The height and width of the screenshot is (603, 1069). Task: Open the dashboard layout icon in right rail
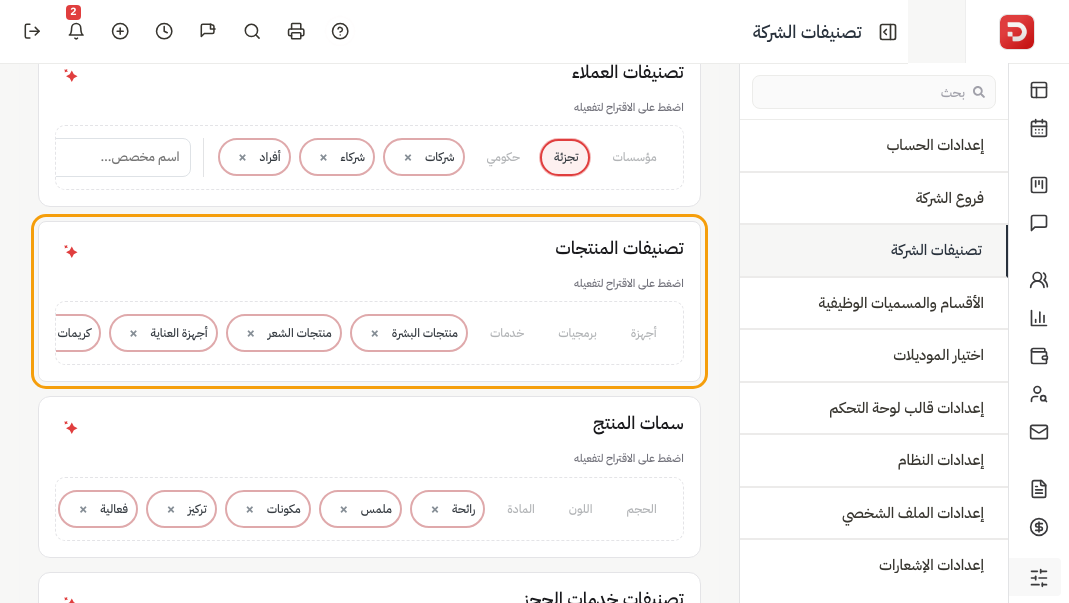(1038, 90)
